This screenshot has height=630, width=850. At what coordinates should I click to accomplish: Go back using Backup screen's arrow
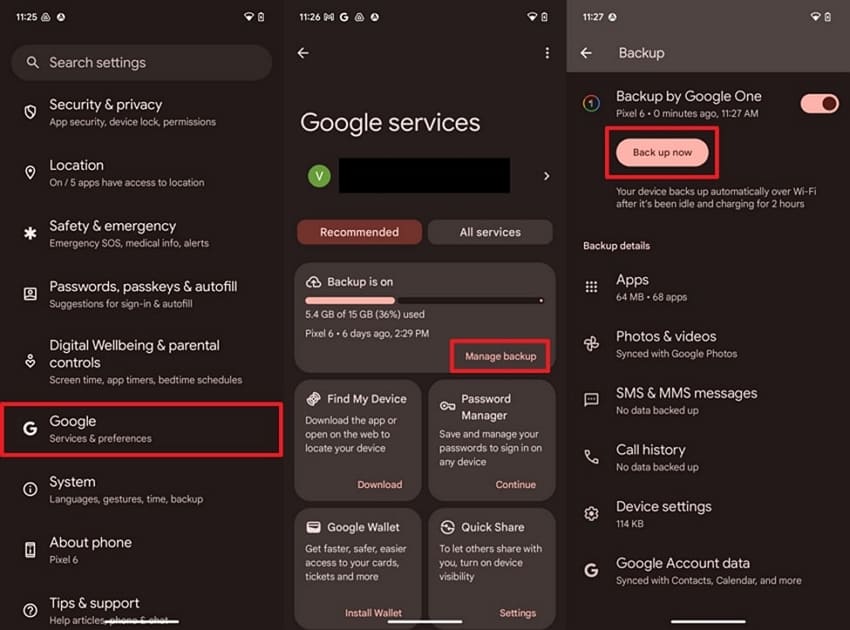(587, 53)
